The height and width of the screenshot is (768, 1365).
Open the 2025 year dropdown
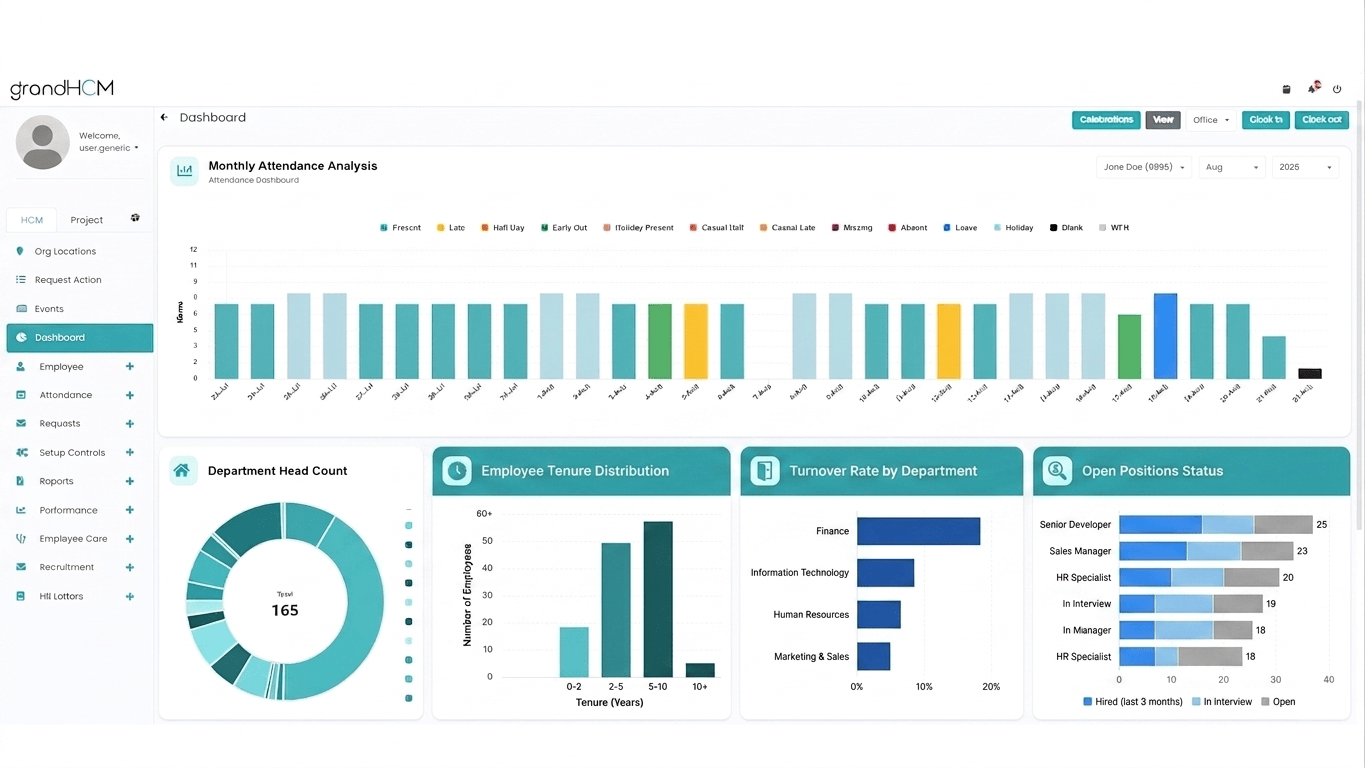1305,167
